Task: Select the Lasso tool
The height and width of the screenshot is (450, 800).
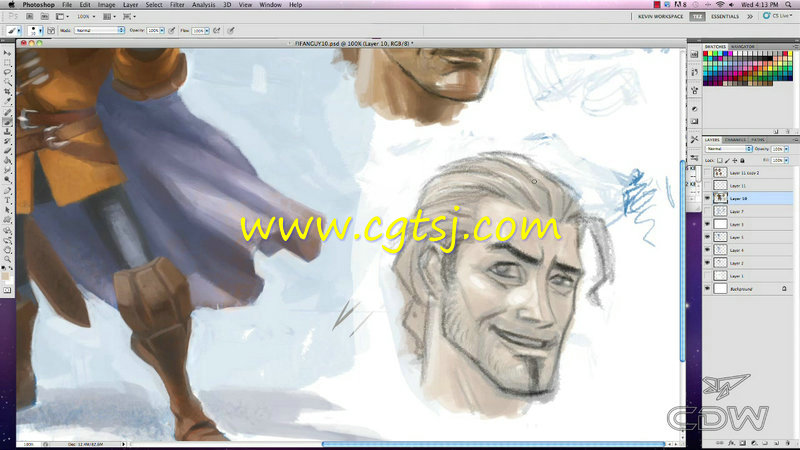Action: (7, 72)
